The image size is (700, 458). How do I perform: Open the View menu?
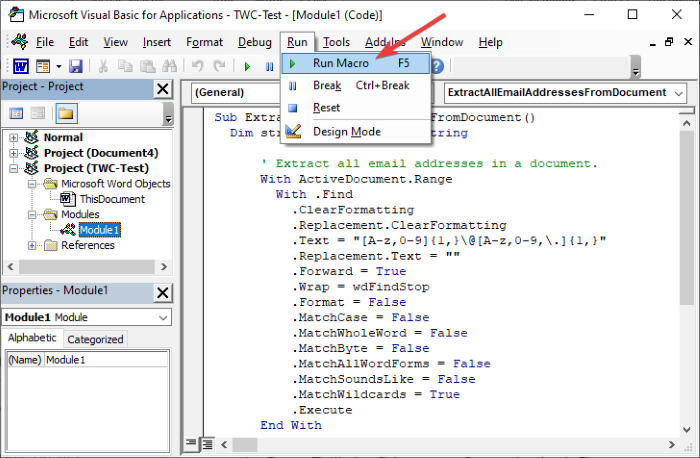116,42
